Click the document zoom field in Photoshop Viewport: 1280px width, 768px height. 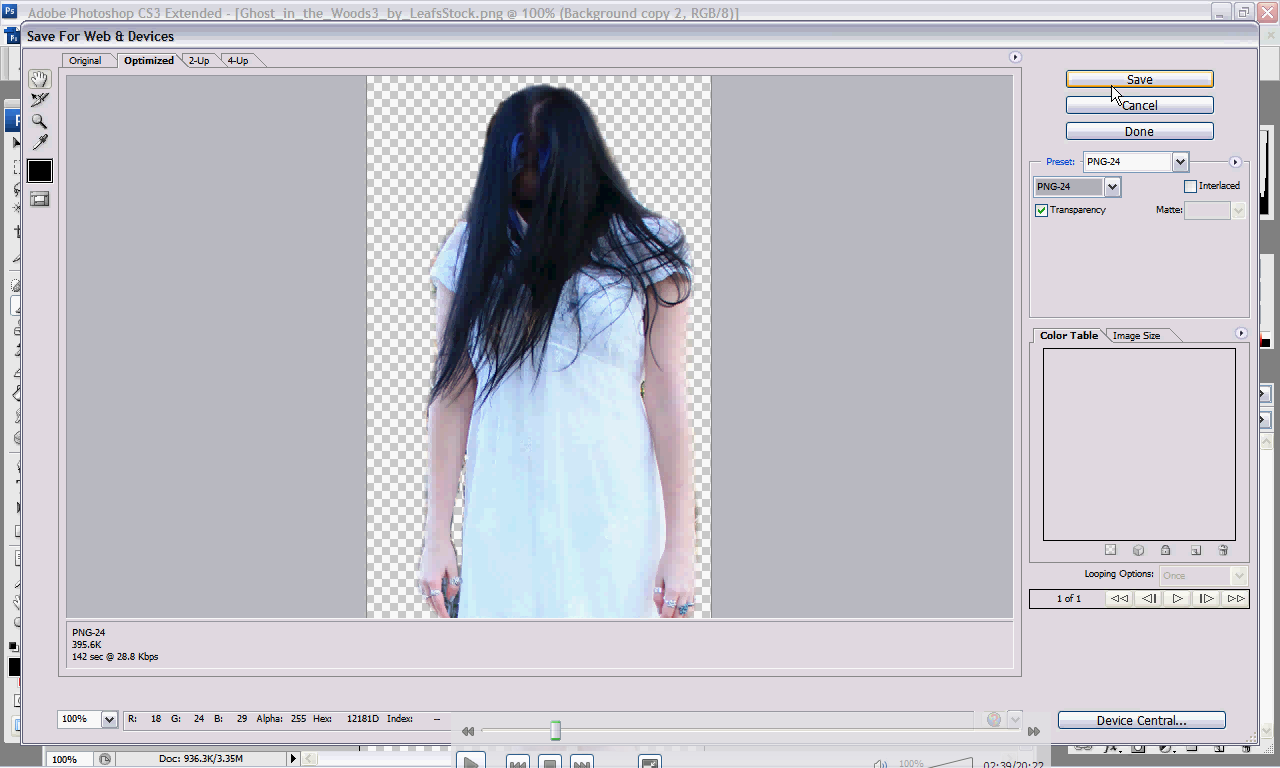pos(72,759)
